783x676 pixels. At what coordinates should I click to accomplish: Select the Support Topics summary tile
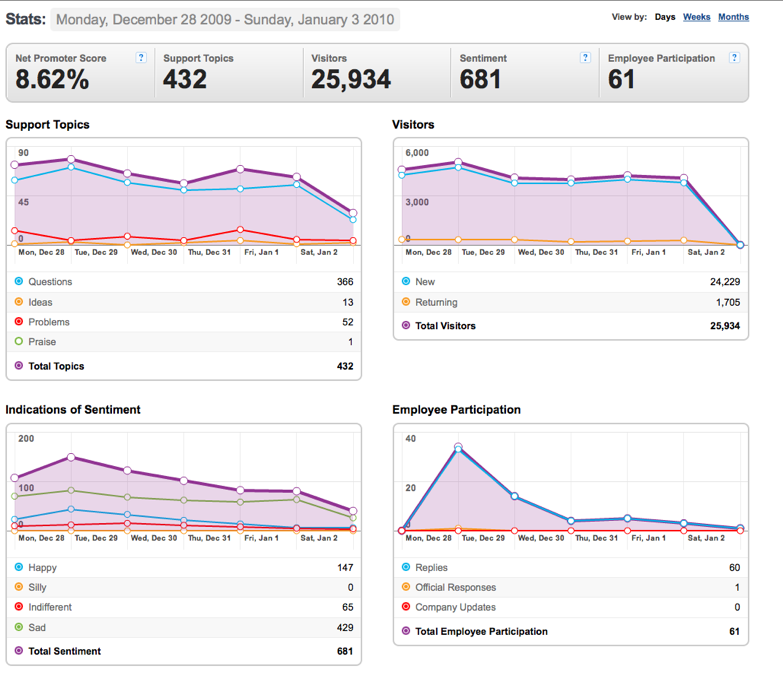click(x=227, y=72)
